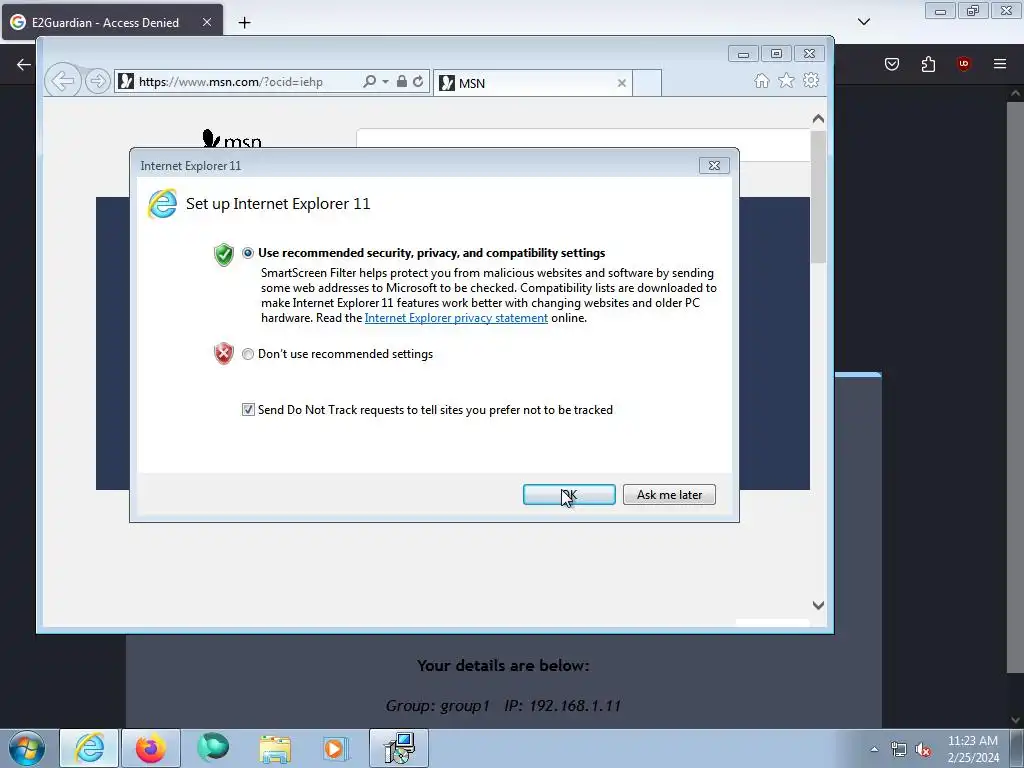Click the IE back arrow button
The image size is (1024, 768).
click(63, 82)
